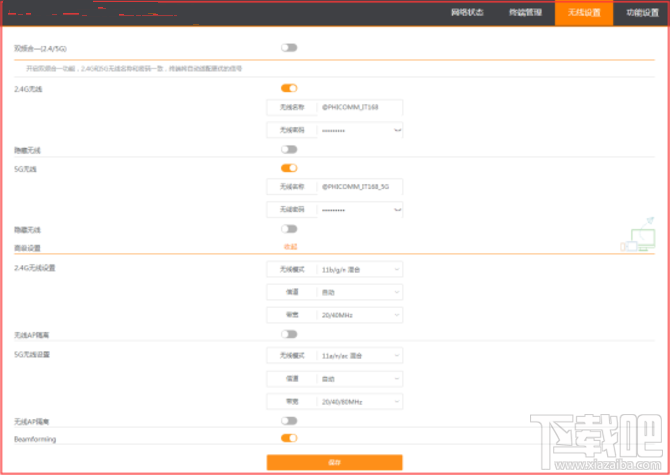Screen dimensions: 670x475
Task: Toggle the 双频合一 (2.4/5G) switch
Action: point(289,48)
